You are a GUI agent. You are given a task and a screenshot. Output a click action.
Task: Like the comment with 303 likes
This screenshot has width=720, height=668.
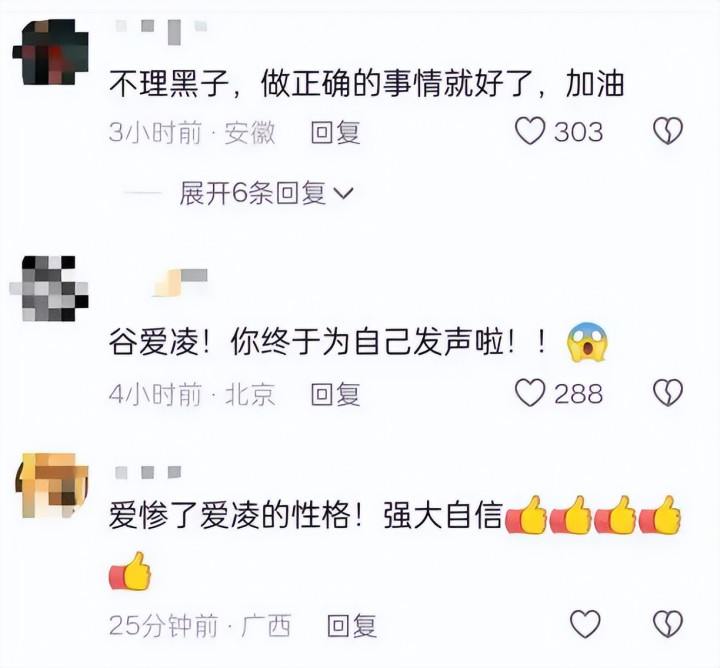(530, 131)
